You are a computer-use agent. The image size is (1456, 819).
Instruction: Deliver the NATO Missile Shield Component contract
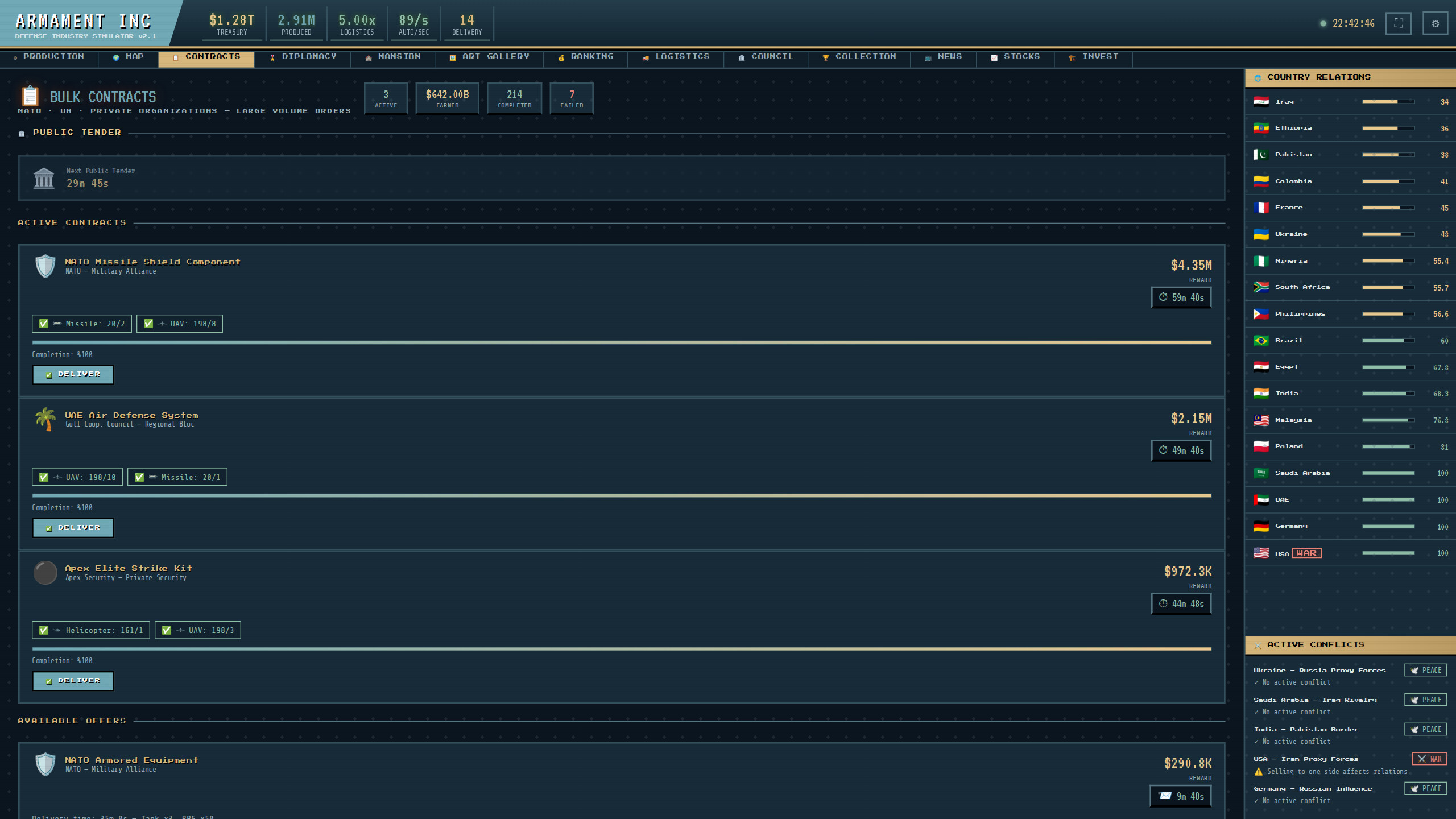coord(73,375)
